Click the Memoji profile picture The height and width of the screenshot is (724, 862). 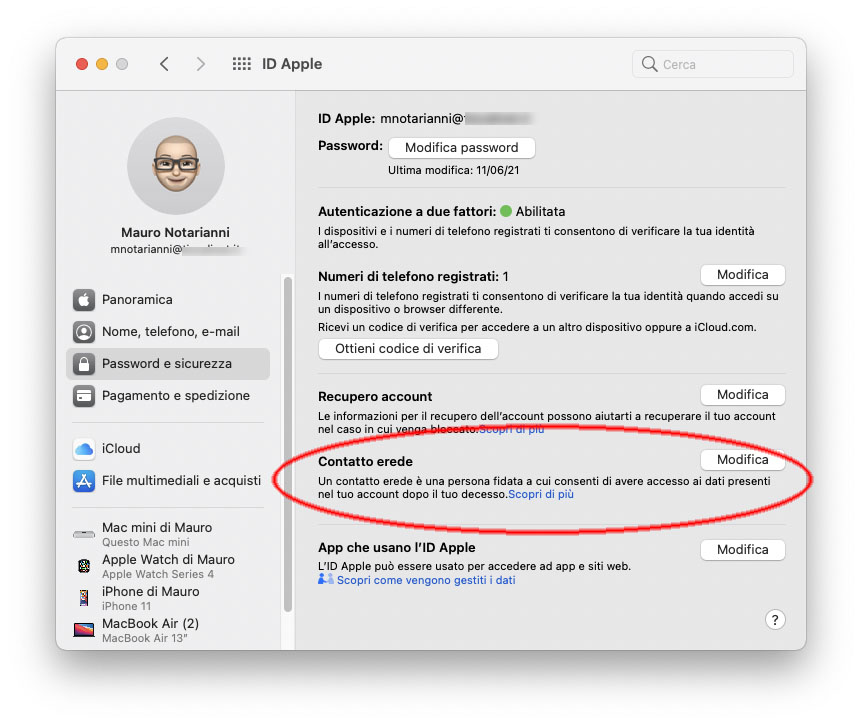pyautogui.click(x=176, y=166)
